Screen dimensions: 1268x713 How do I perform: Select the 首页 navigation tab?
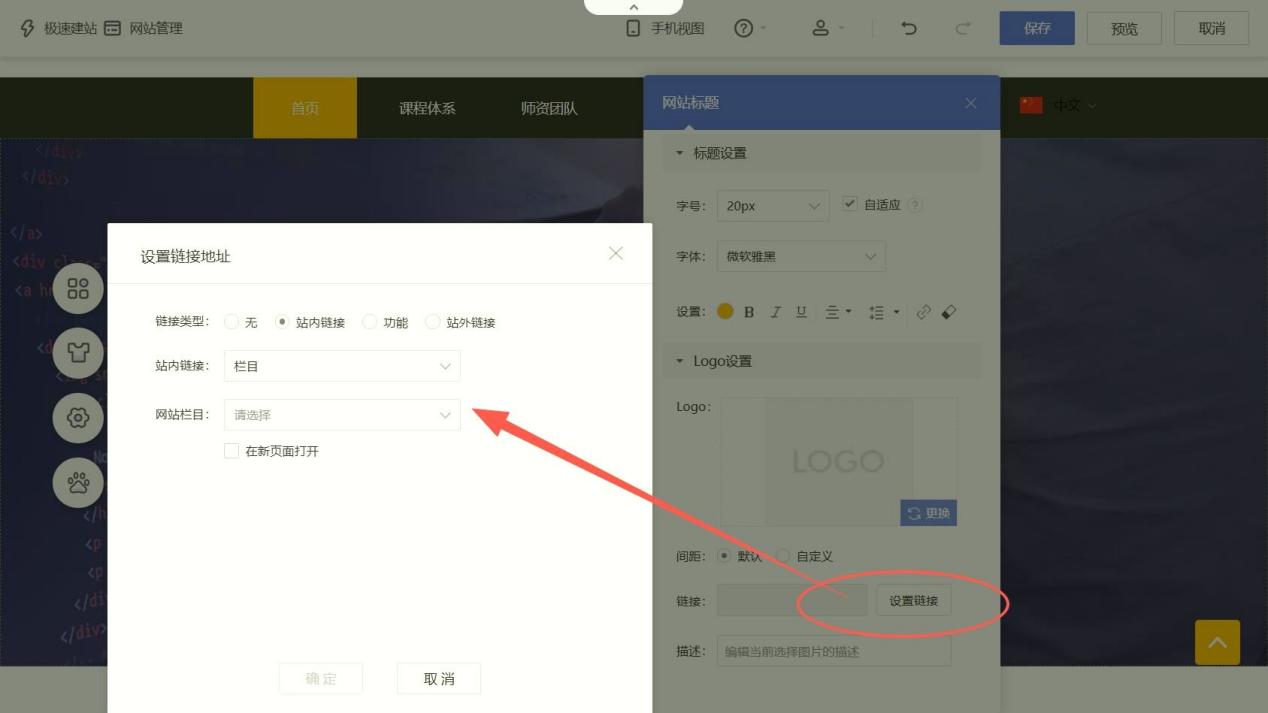point(305,108)
